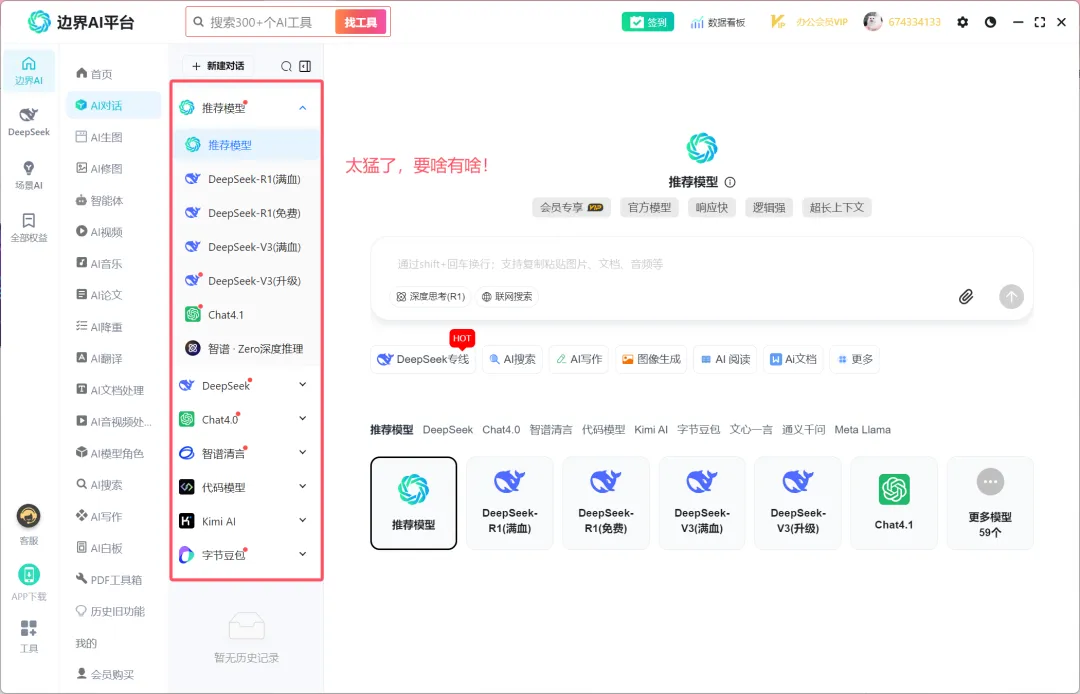This screenshot has width=1080, height=694.
Task: Select DeepSeek-R1(满血) in model list
Action: coord(247,179)
